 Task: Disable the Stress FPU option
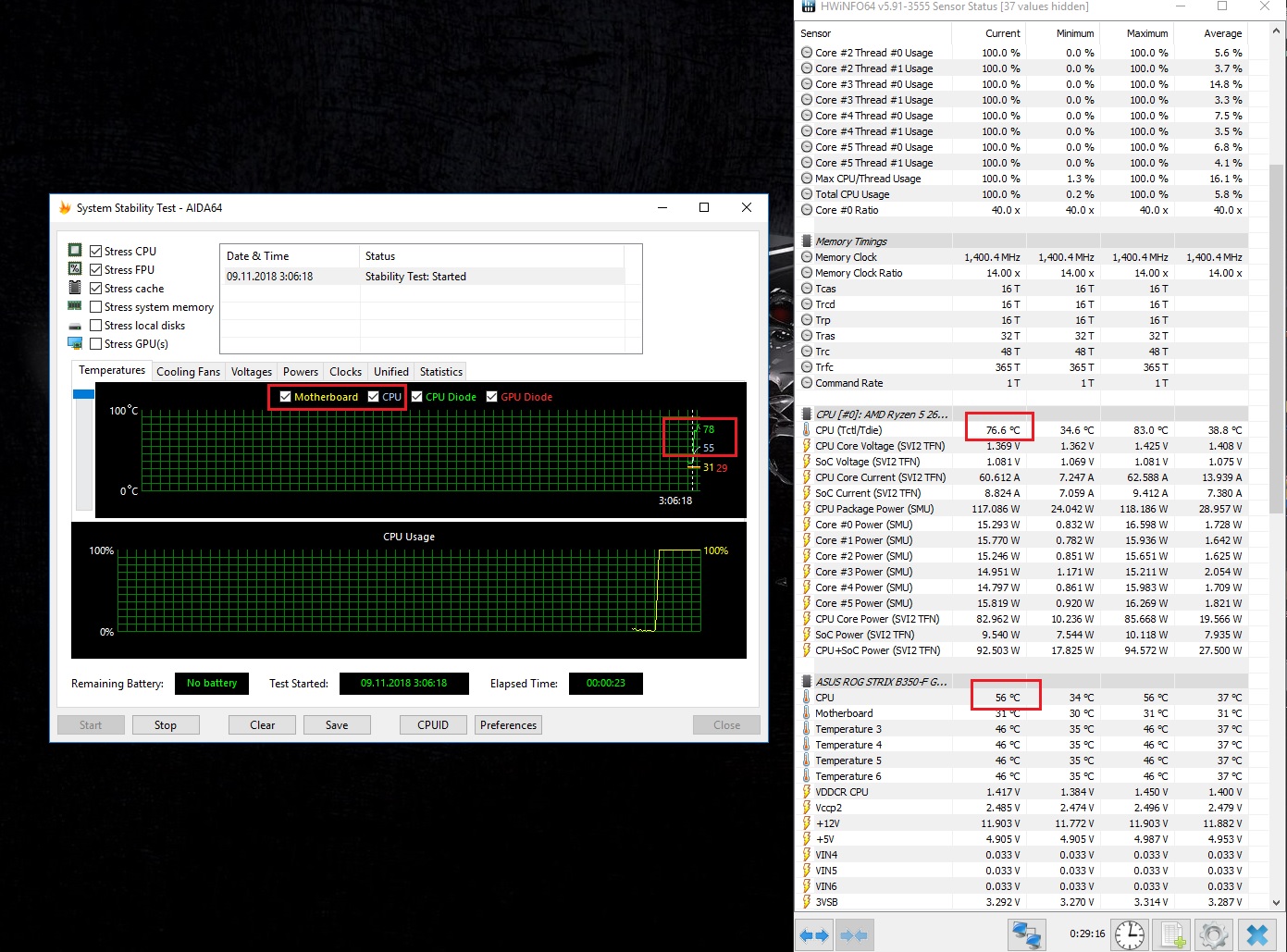96,269
